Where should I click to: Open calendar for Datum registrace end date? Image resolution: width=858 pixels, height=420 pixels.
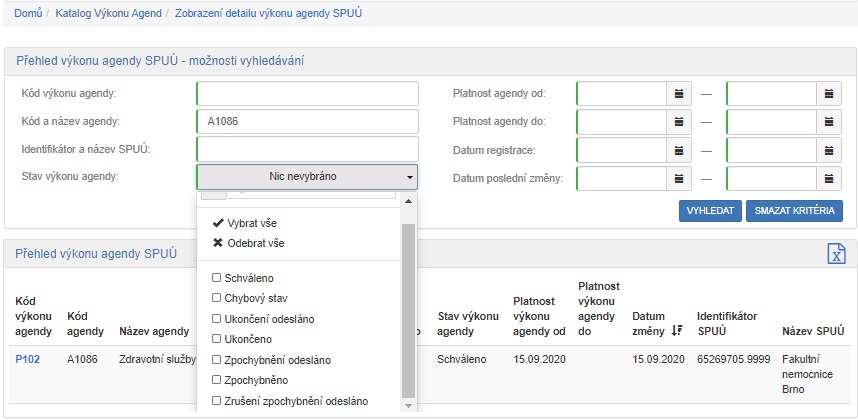click(830, 150)
